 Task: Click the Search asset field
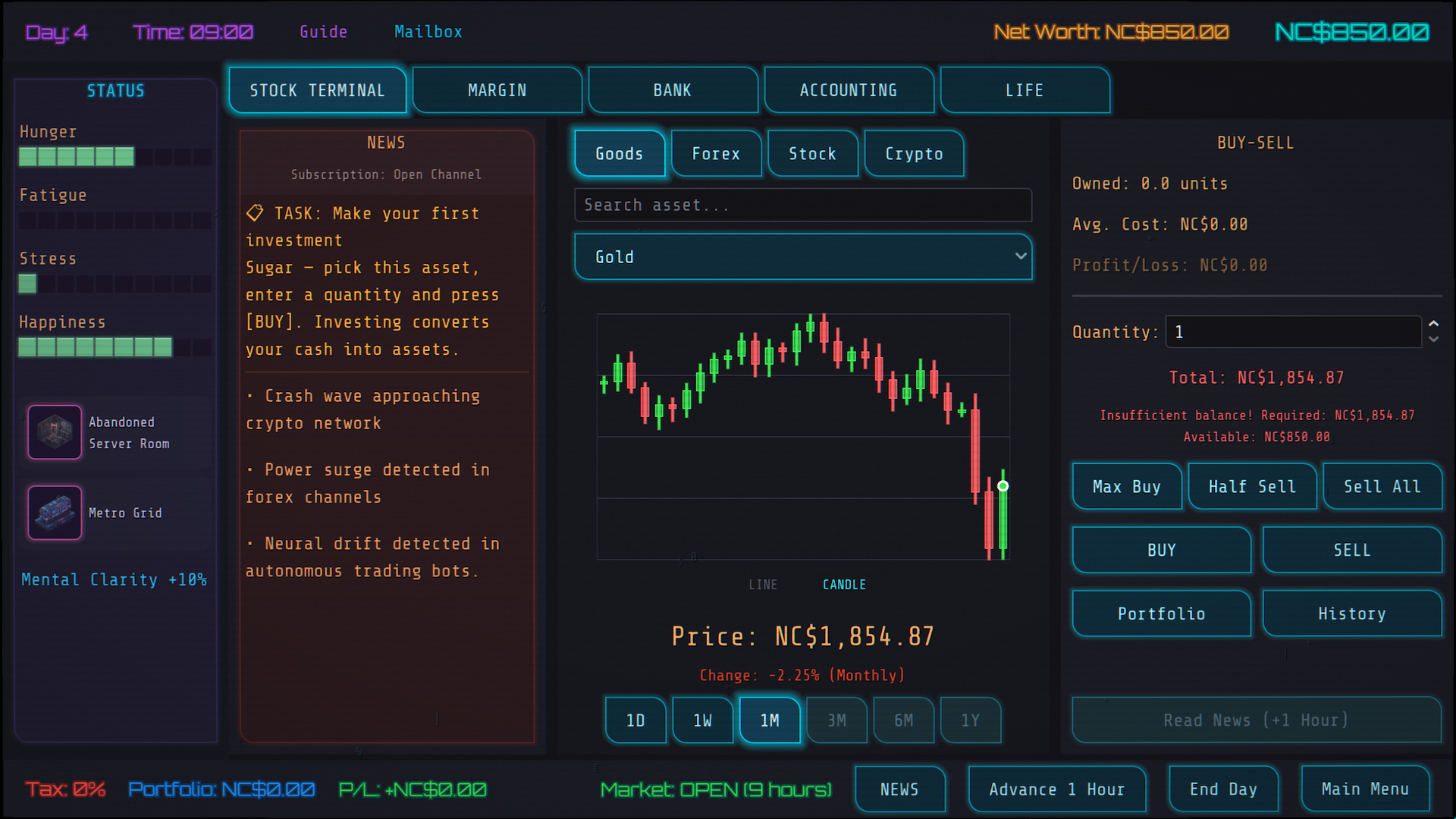pyautogui.click(x=803, y=206)
